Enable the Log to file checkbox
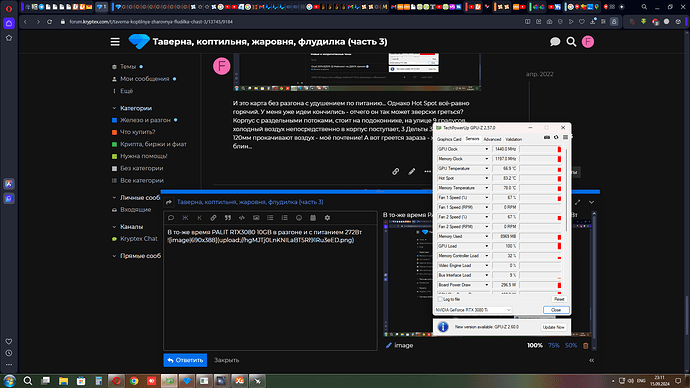 tap(440, 299)
